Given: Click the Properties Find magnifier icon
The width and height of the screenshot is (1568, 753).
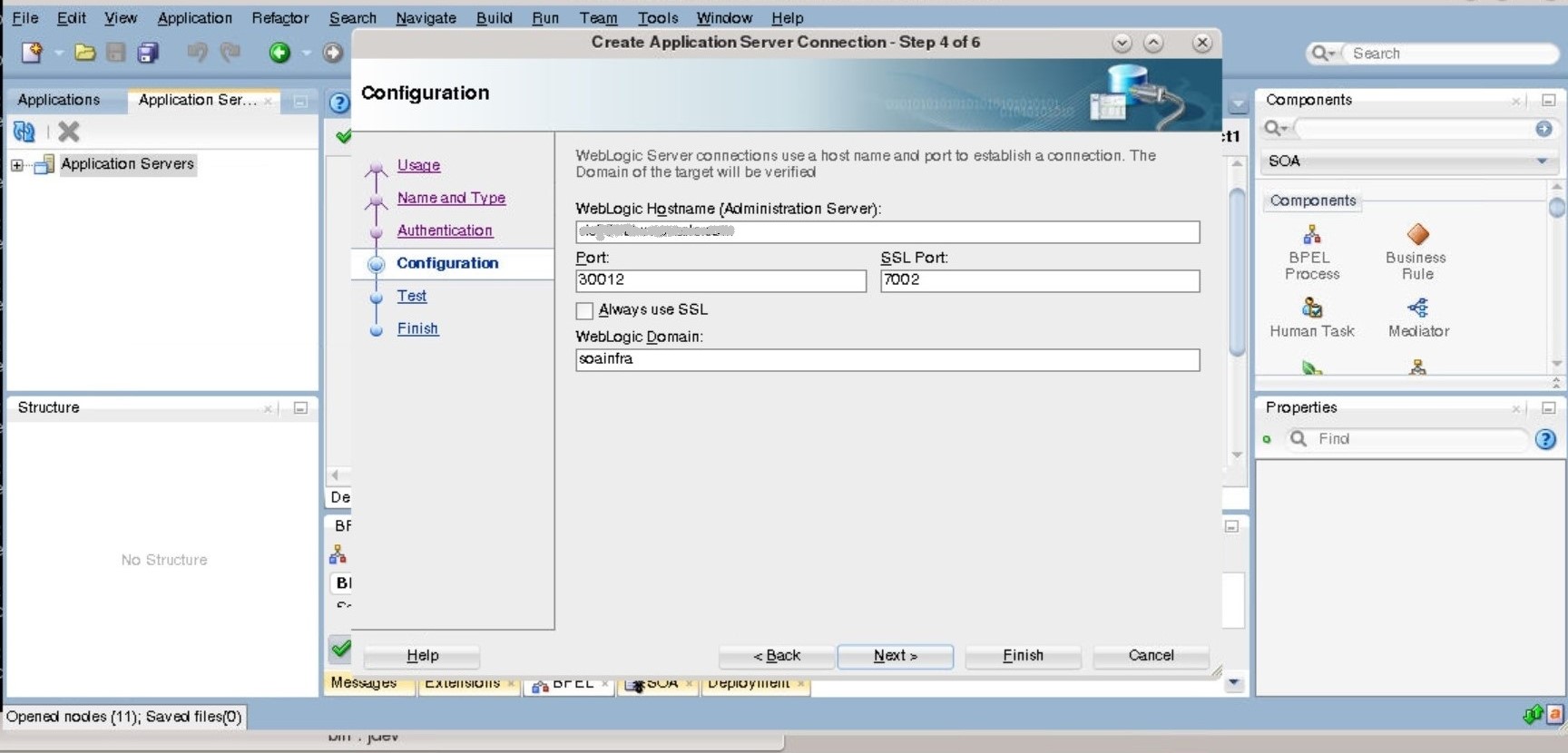Looking at the screenshot, I should pyautogui.click(x=1298, y=439).
